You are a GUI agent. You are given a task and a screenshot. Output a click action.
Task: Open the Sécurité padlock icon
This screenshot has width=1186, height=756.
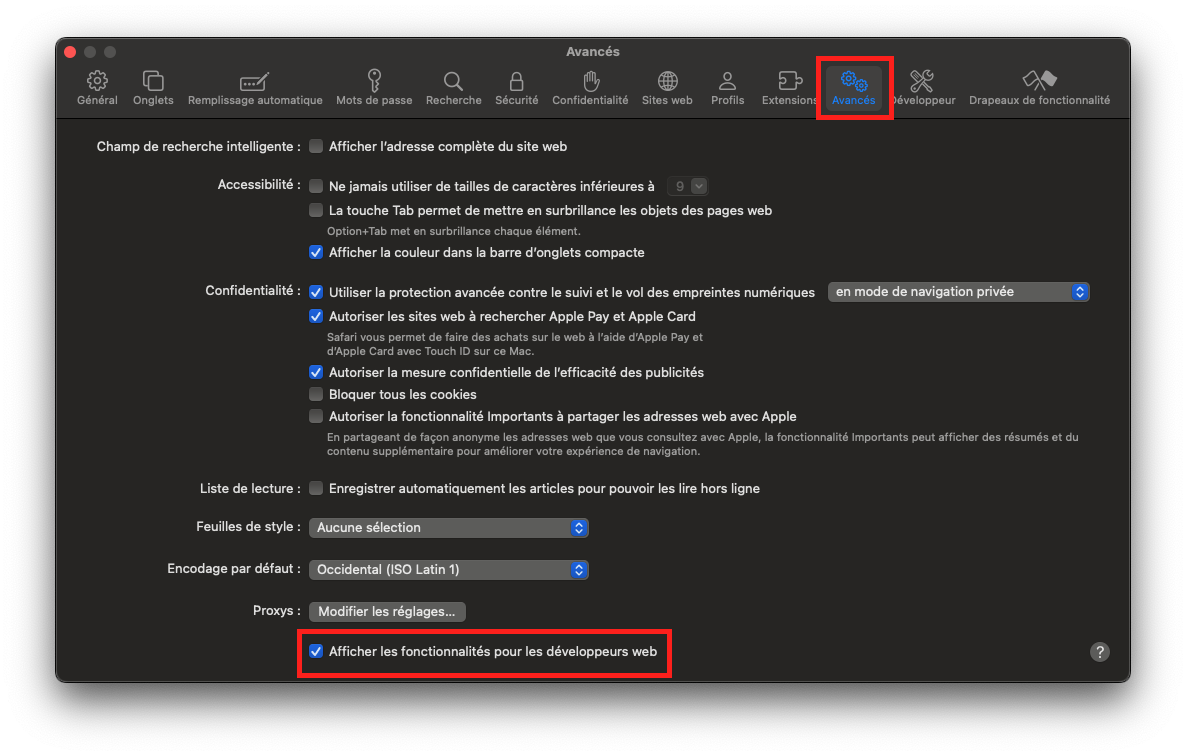517,81
